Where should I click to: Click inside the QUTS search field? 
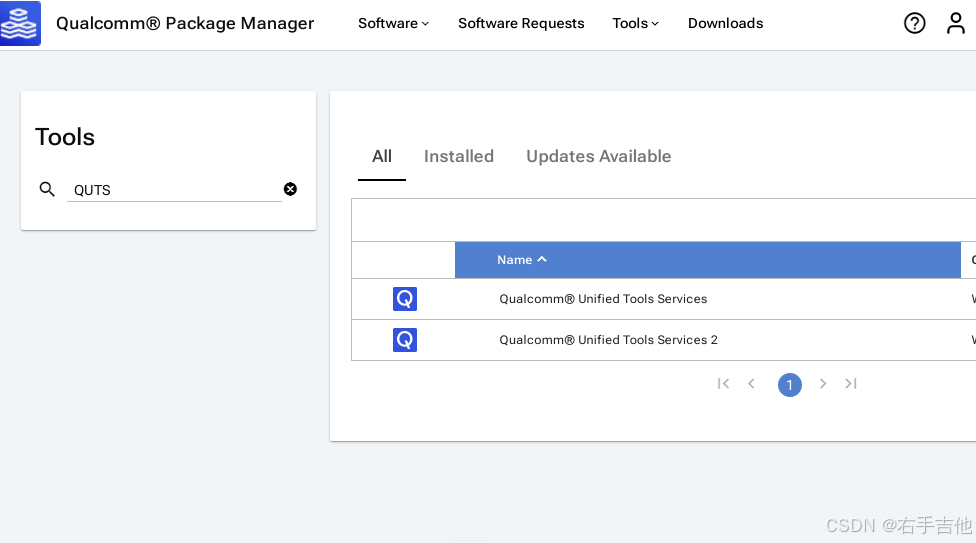174,190
